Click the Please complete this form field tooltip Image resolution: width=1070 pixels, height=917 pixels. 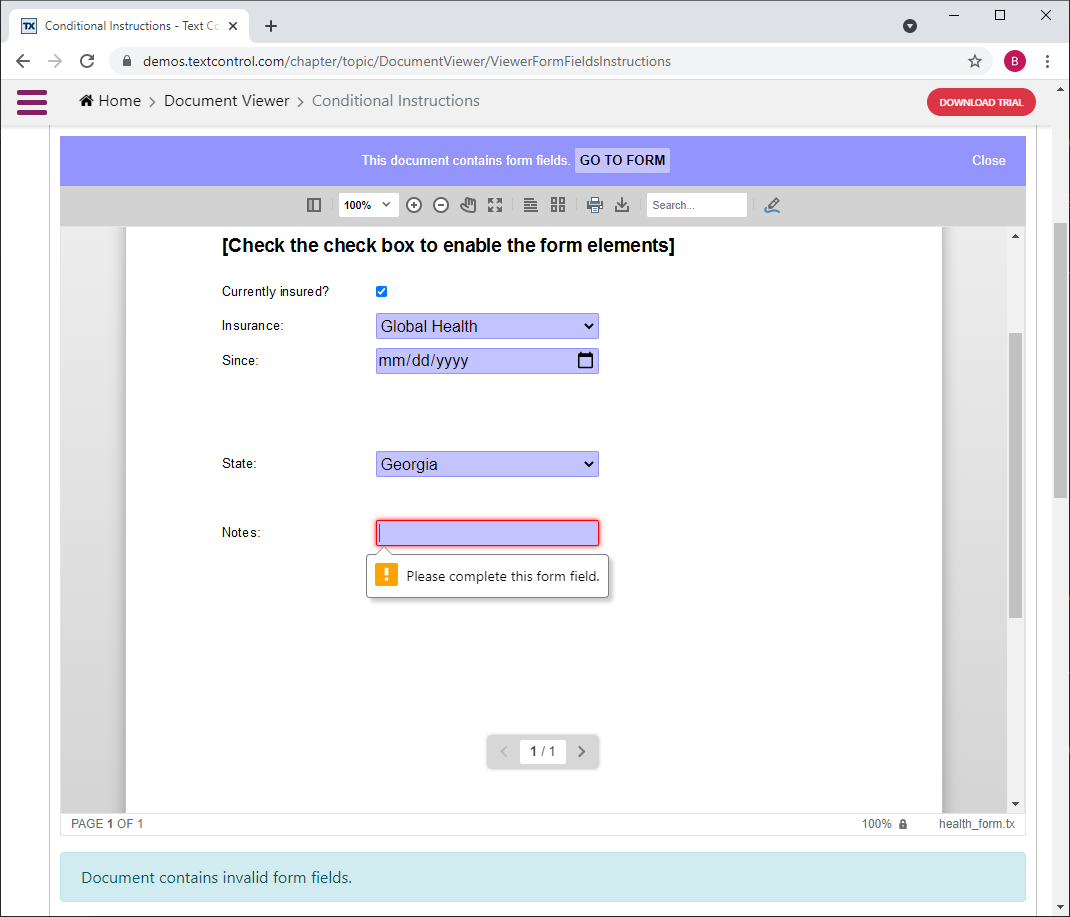click(487, 577)
